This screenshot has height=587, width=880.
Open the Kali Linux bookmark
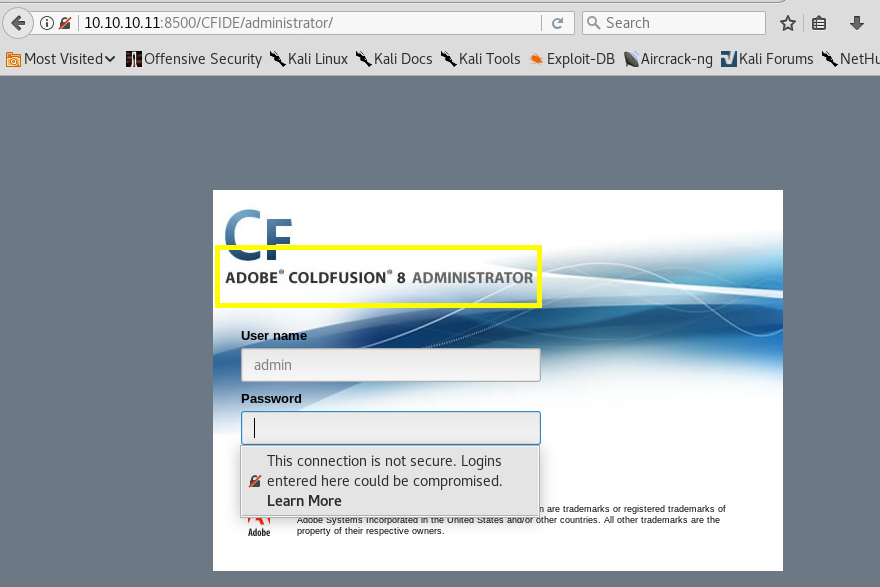pos(308,59)
